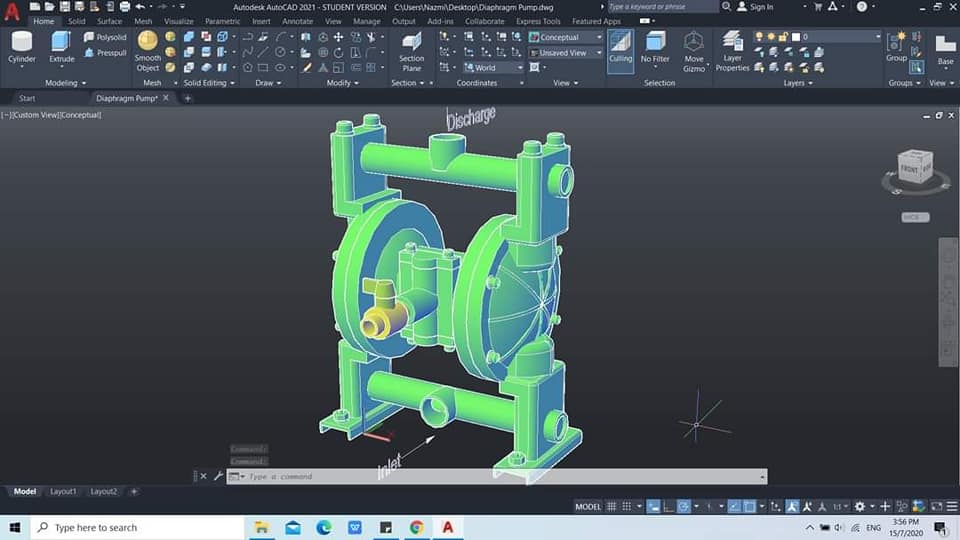This screenshot has height=540, width=960.
Task: Click the Base view tool
Action: pos(945,50)
